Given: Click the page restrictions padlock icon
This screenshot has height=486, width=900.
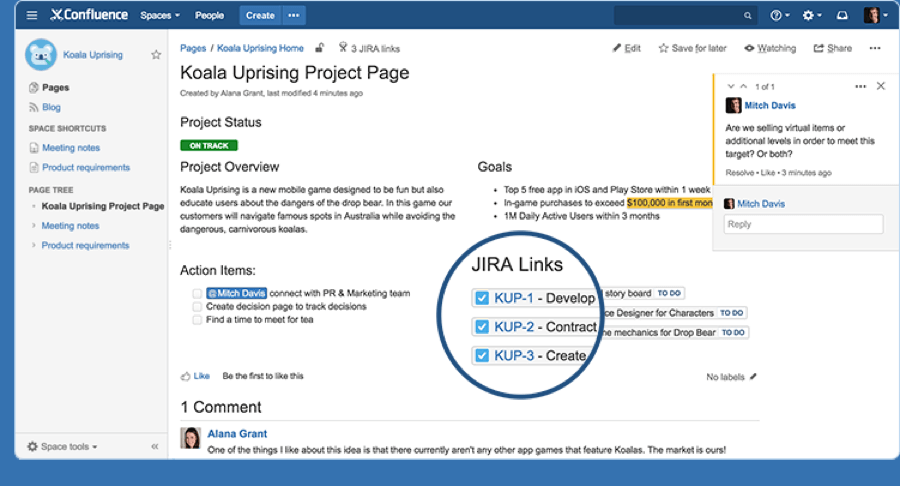Looking at the screenshot, I should point(320,48).
